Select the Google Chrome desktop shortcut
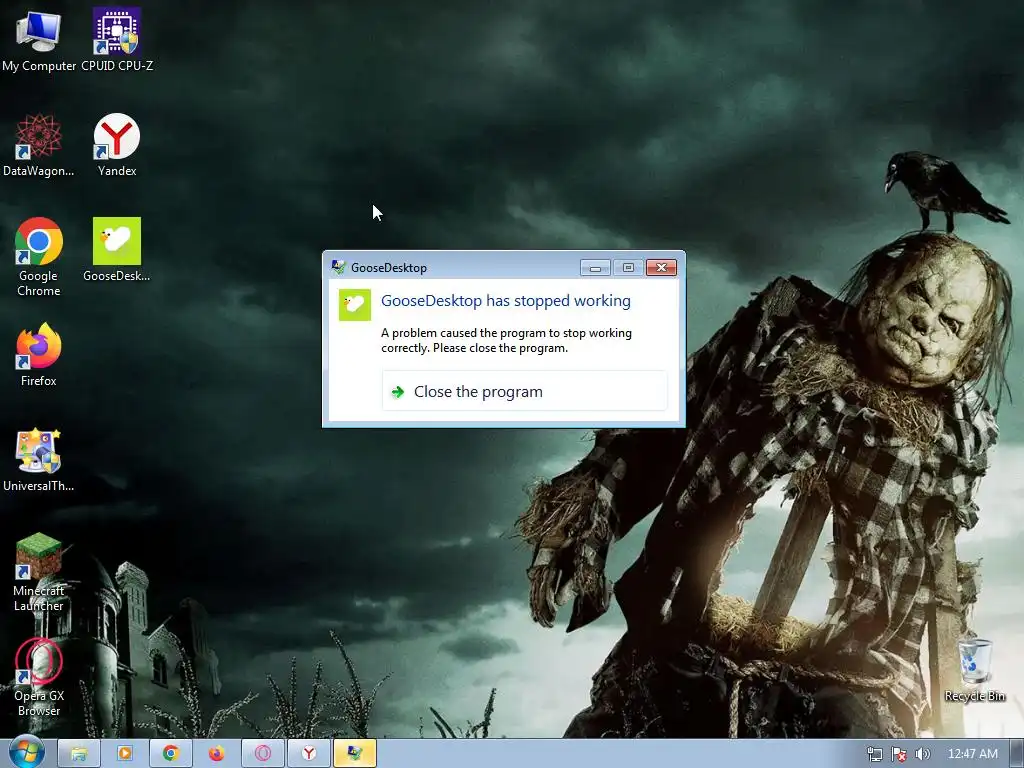The image size is (1024, 768). 39,257
